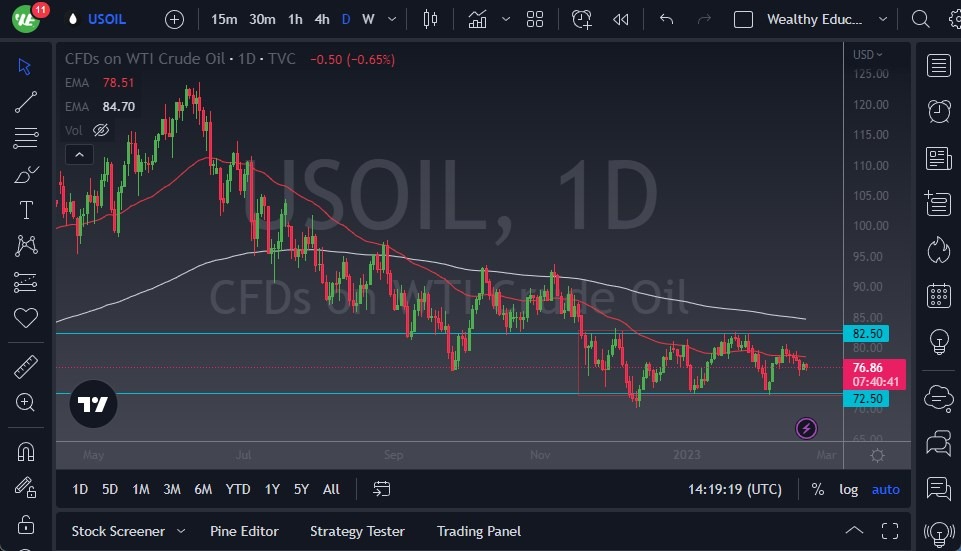
Task: Open the candlestick chart style menu
Action: coord(430,20)
